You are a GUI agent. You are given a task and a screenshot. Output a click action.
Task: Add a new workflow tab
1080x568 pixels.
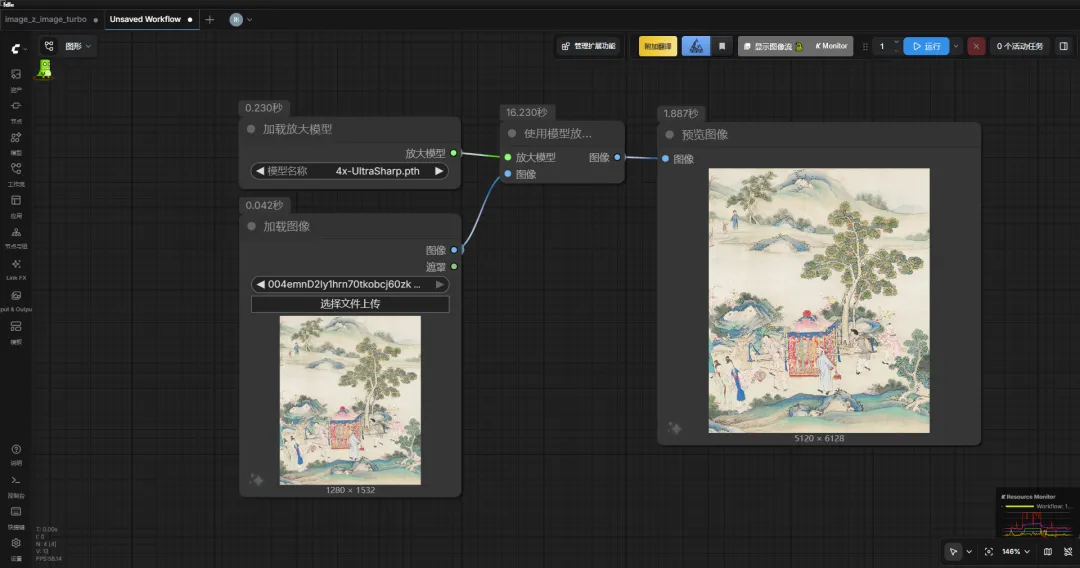click(210, 19)
